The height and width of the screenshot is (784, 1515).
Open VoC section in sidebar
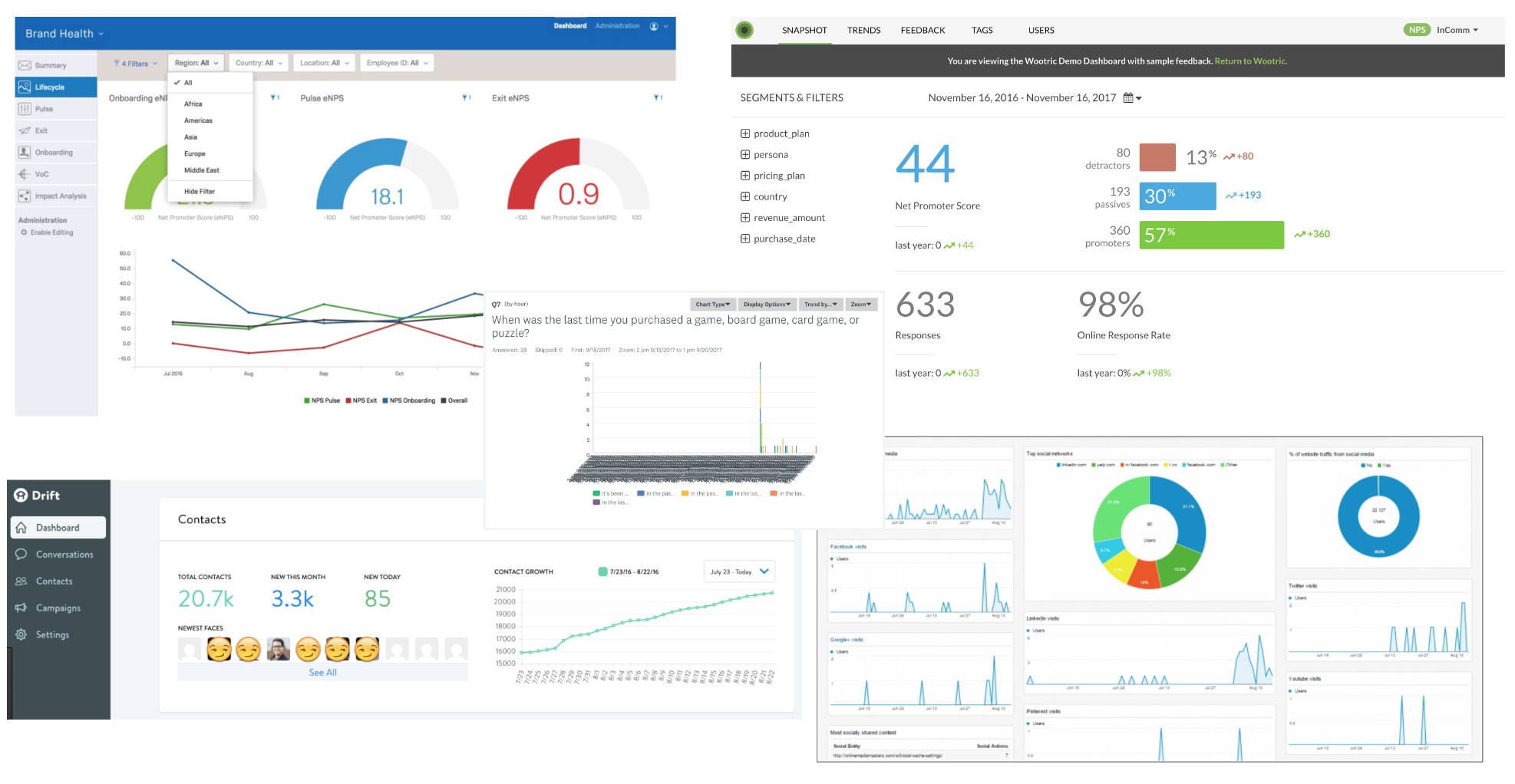click(x=55, y=174)
